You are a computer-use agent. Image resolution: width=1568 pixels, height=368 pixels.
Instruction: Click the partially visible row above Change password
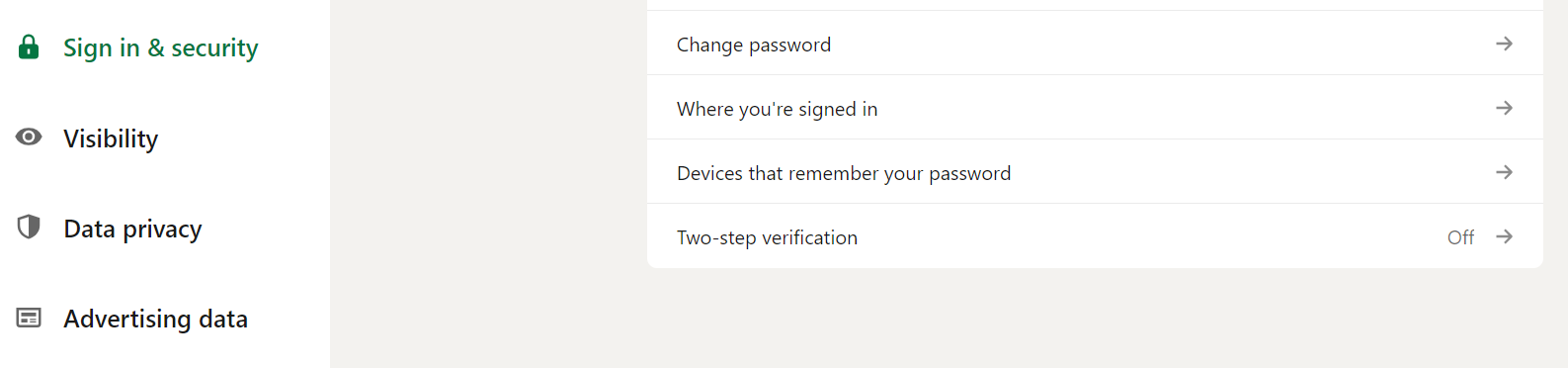tap(1095, 5)
